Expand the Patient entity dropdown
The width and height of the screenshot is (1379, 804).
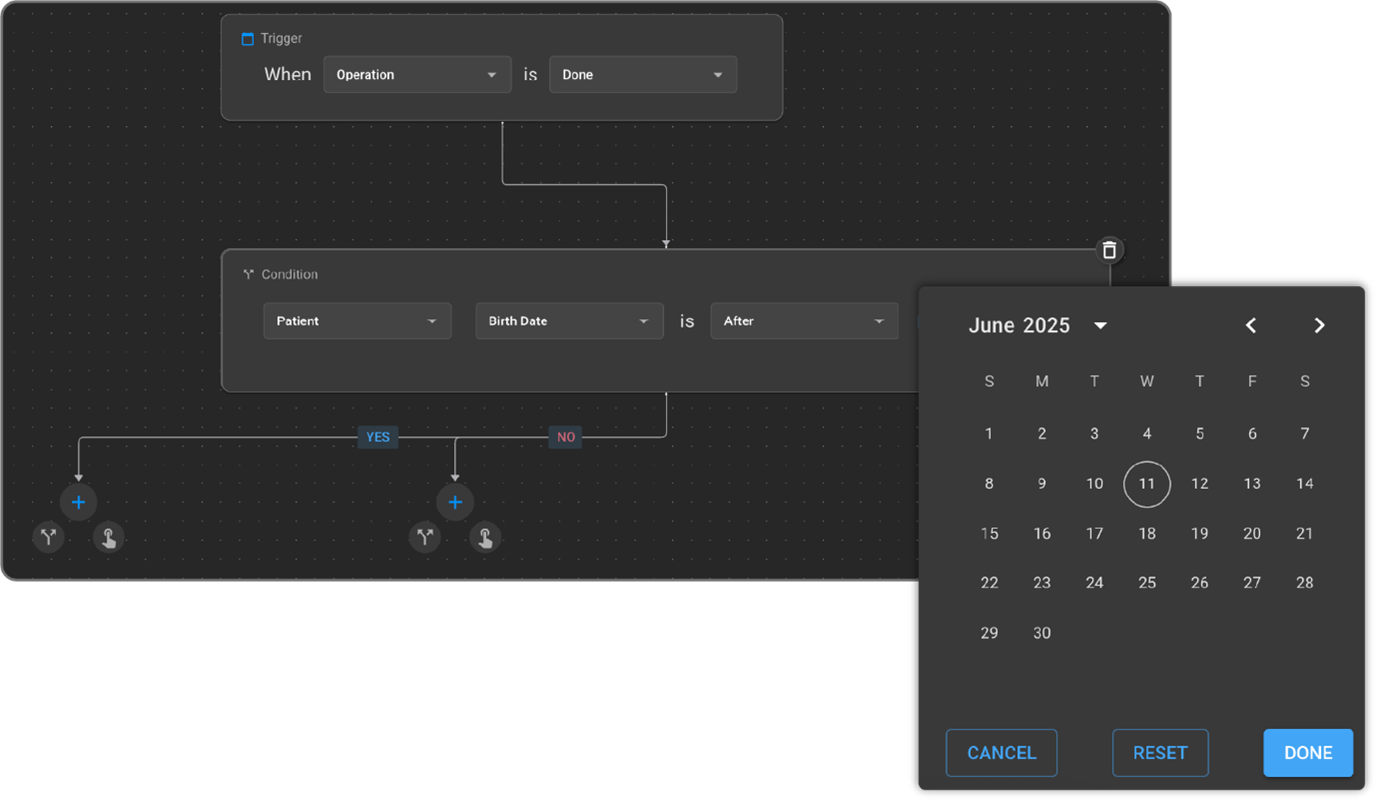pyautogui.click(x=357, y=321)
